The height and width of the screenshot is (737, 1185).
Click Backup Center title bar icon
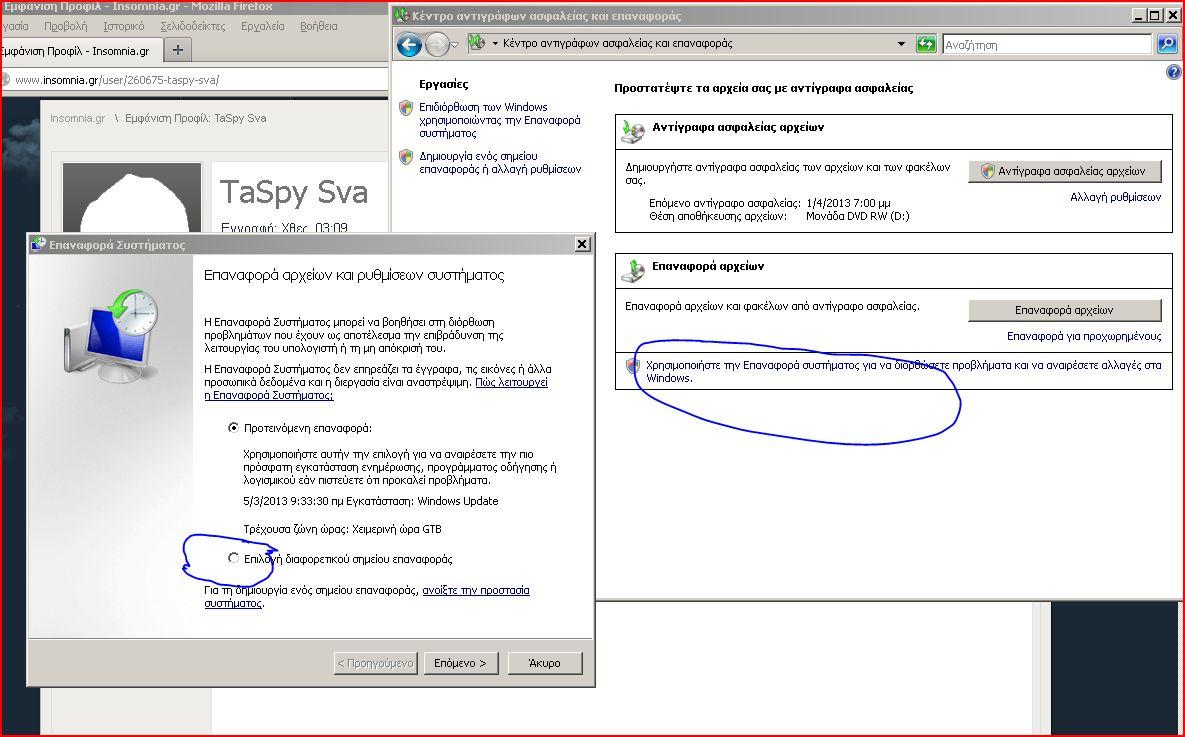click(x=402, y=15)
